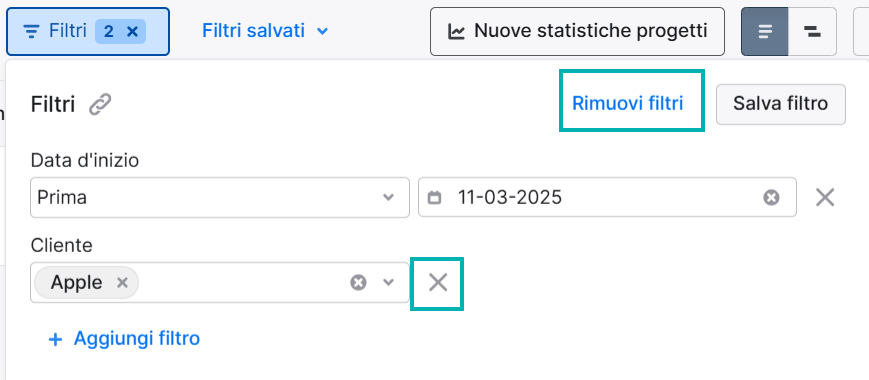Click inside the date input 11-03-2025

[x=607, y=197]
